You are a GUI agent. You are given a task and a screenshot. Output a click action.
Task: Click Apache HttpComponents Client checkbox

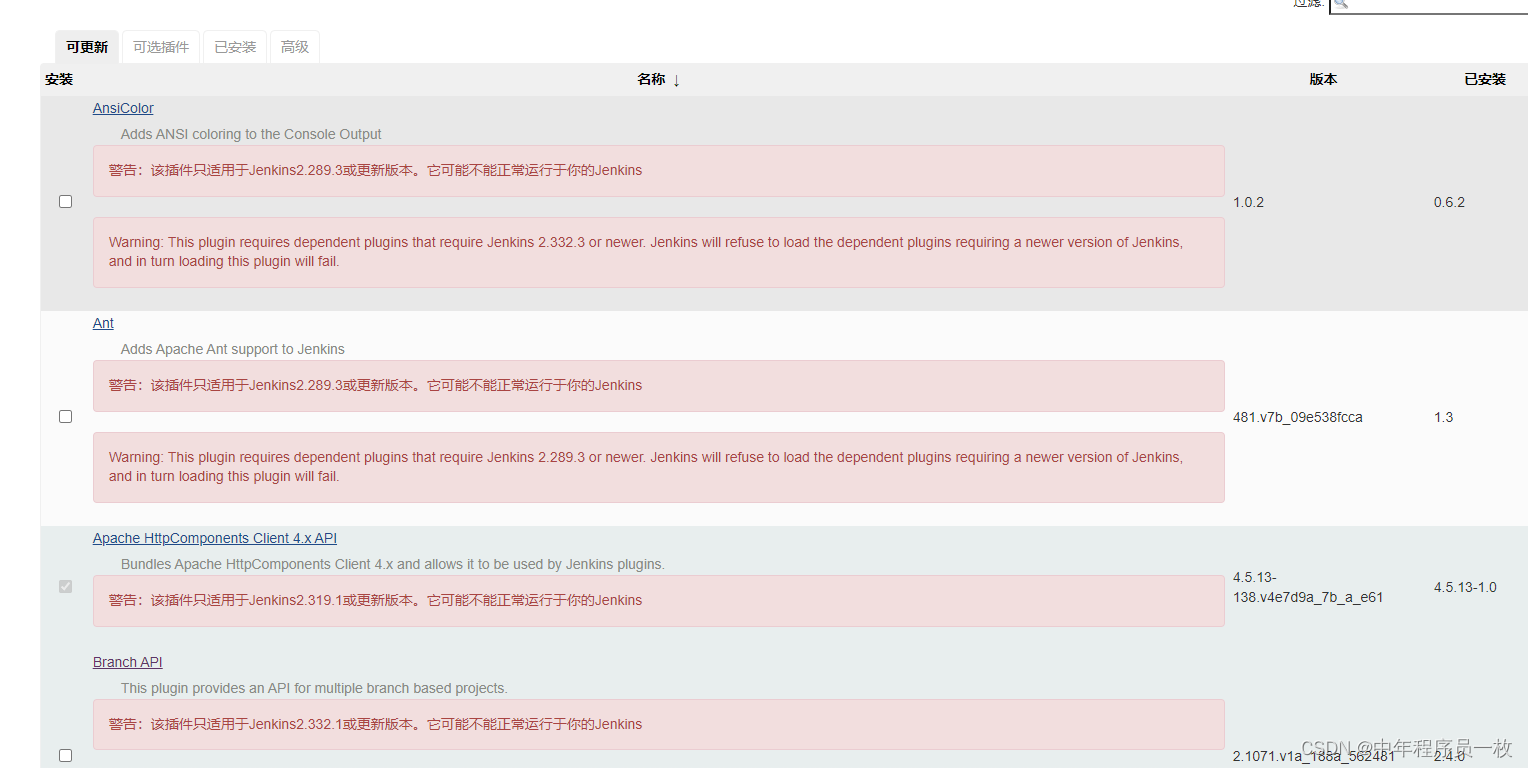[66, 586]
